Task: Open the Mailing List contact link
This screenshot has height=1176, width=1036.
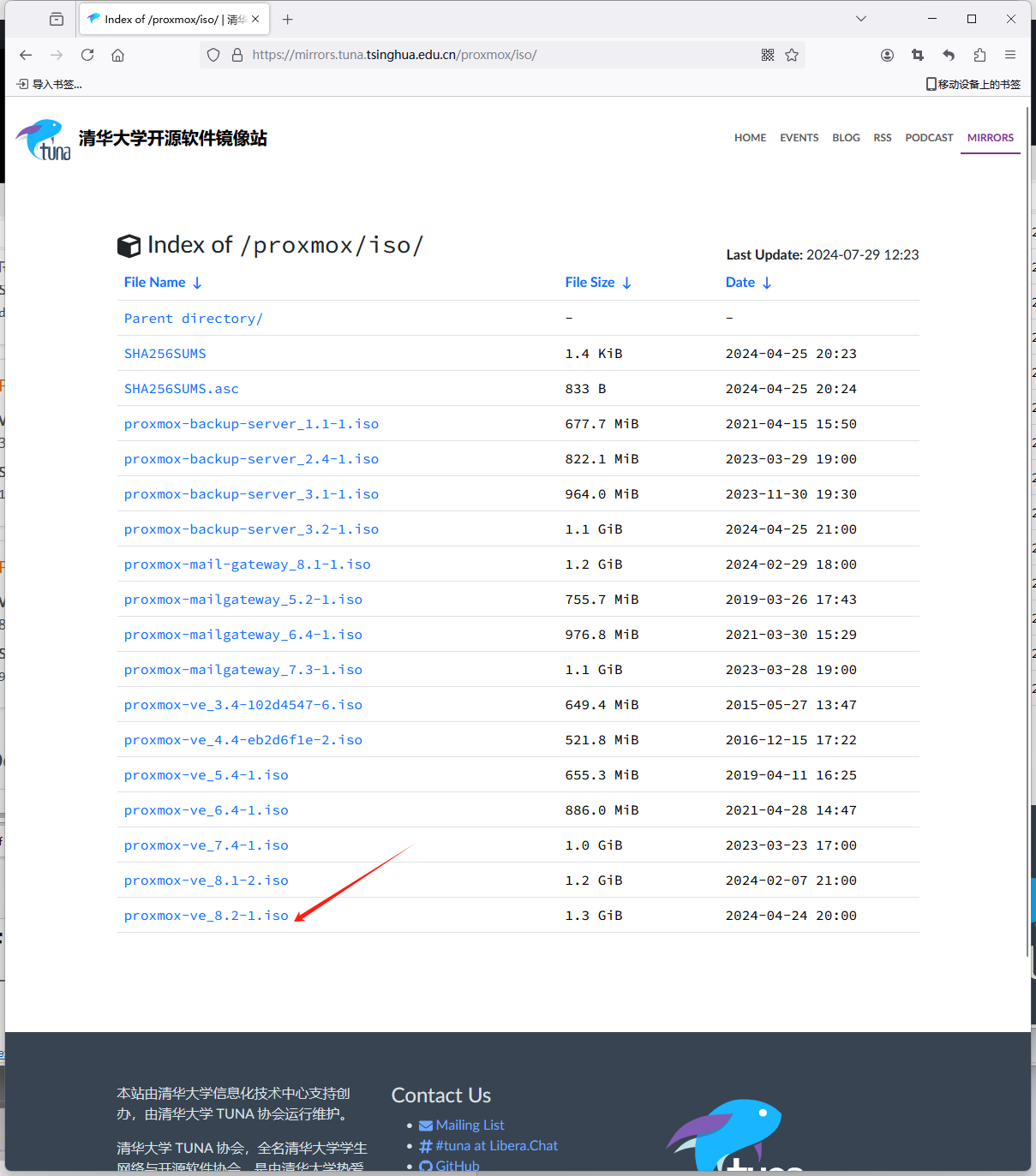Action: (470, 1125)
